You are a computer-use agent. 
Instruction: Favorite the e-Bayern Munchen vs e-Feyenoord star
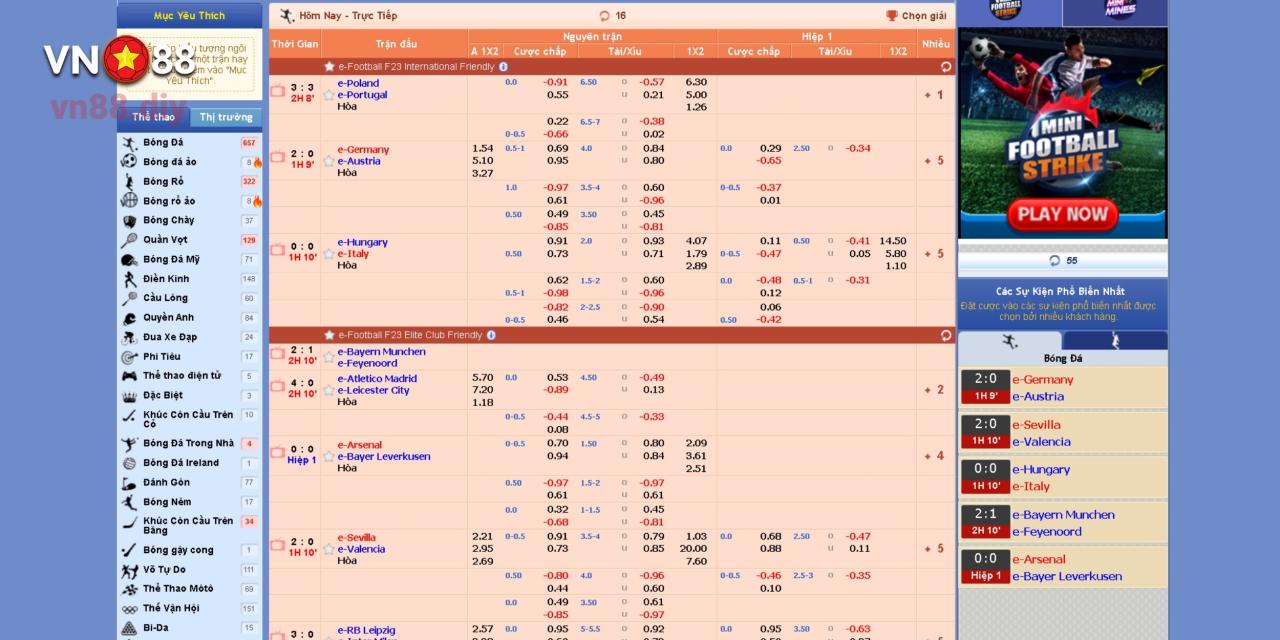[328, 357]
